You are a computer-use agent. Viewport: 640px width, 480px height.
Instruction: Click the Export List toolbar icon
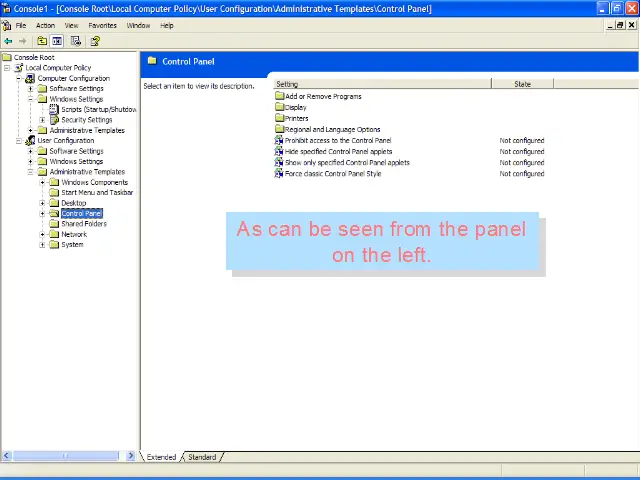(x=76, y=41)
